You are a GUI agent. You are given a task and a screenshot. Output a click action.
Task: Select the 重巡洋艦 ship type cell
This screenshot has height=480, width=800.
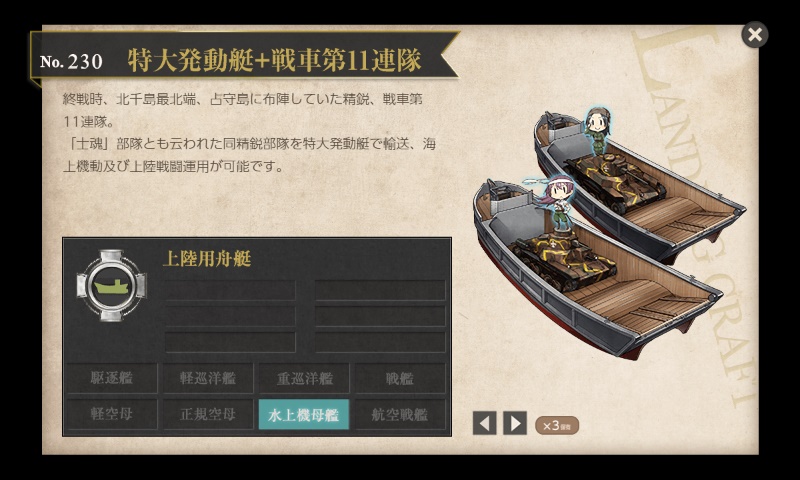point(304,378)
